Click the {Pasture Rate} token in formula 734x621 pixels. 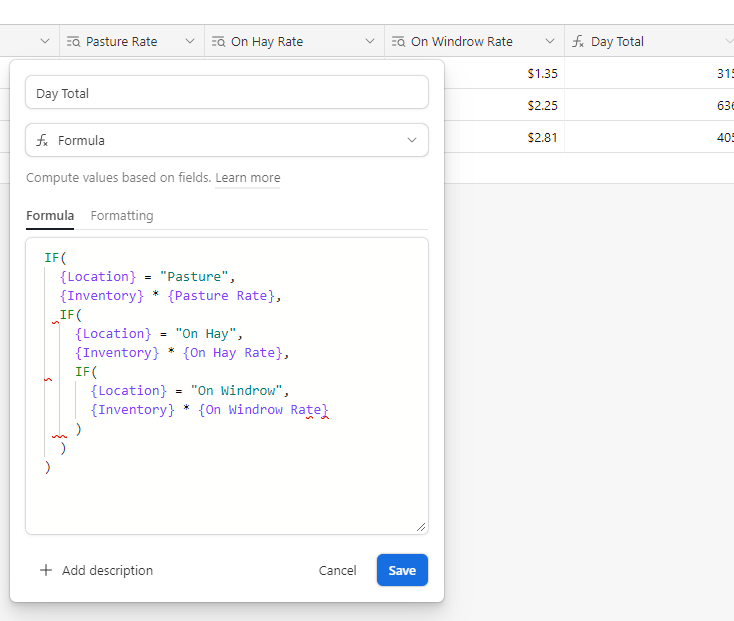click(x=221, y=296)
